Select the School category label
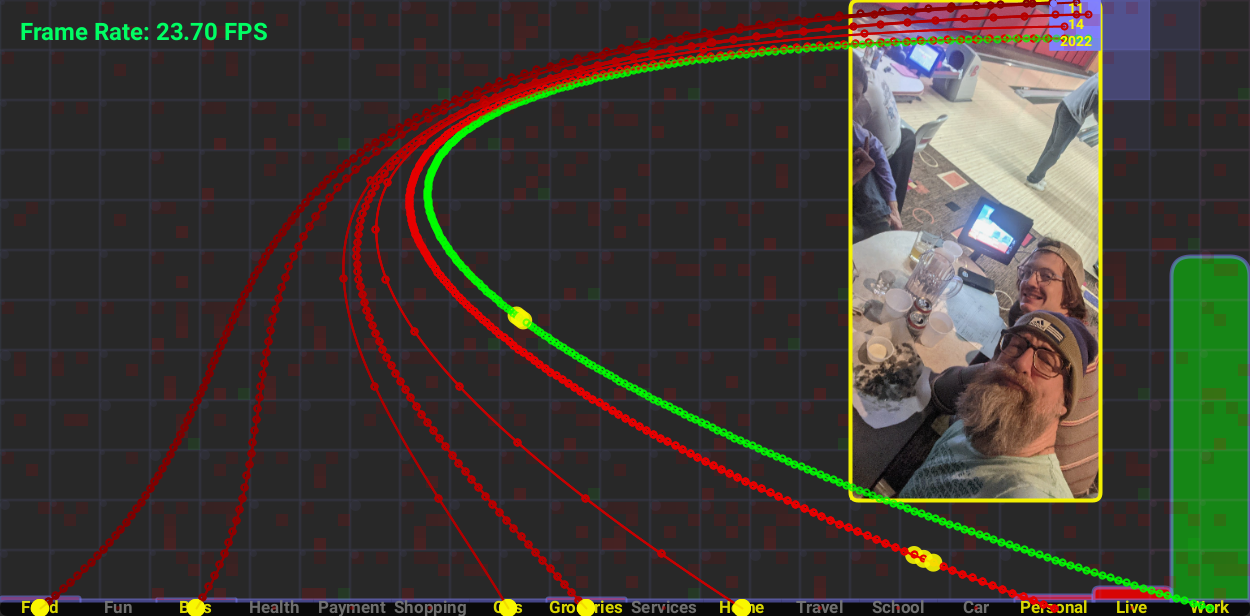1250x616 pixels. click(898, 607)
